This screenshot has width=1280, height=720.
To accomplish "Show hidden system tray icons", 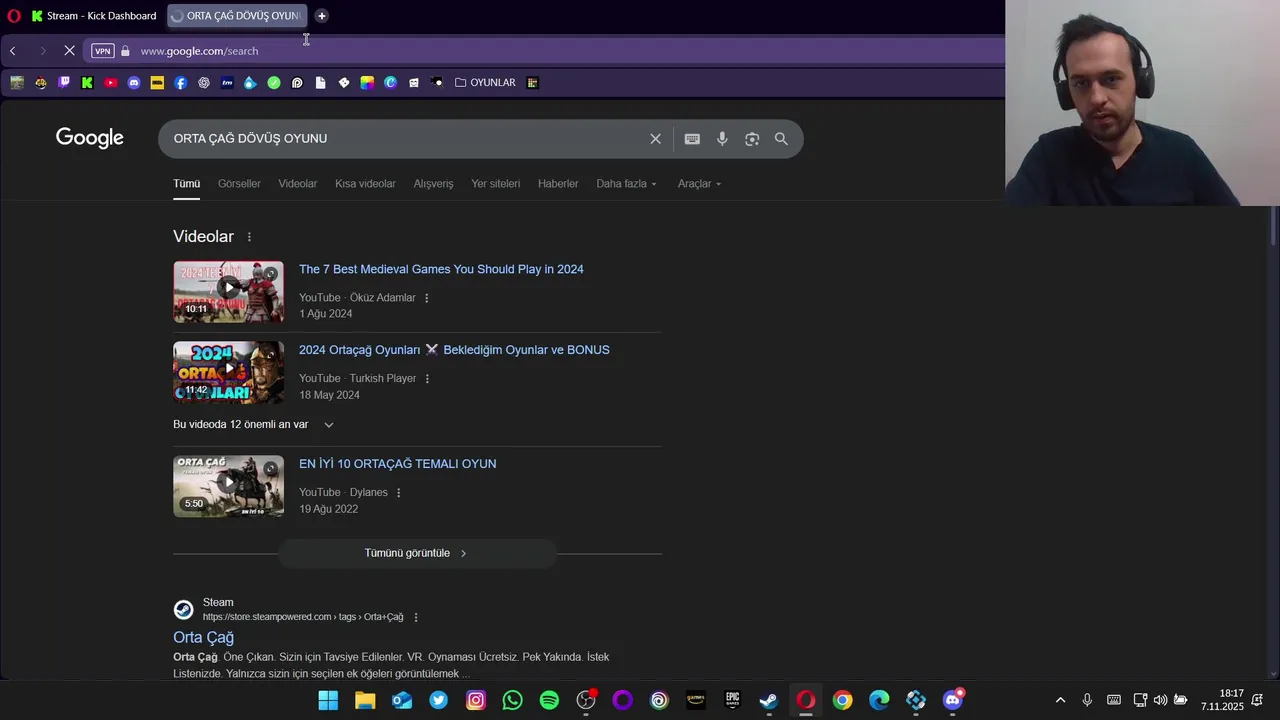I will pos(1060,701).
